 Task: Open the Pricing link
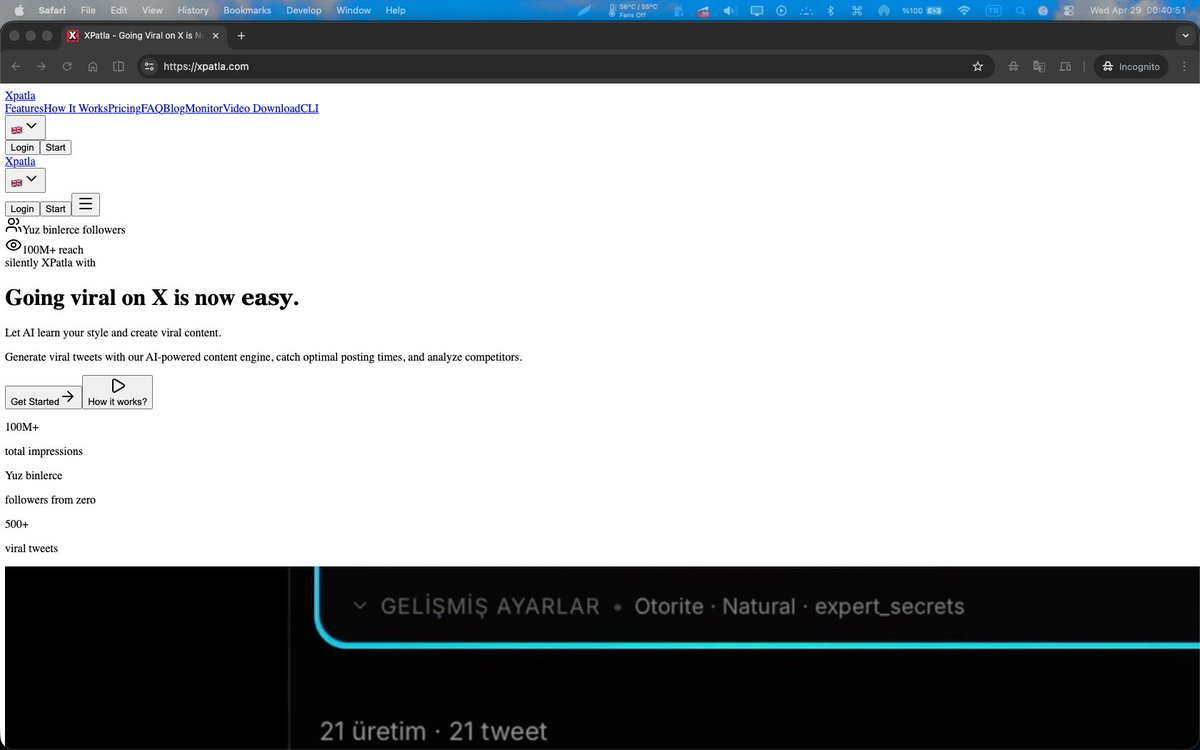click(x=124, y=108)
